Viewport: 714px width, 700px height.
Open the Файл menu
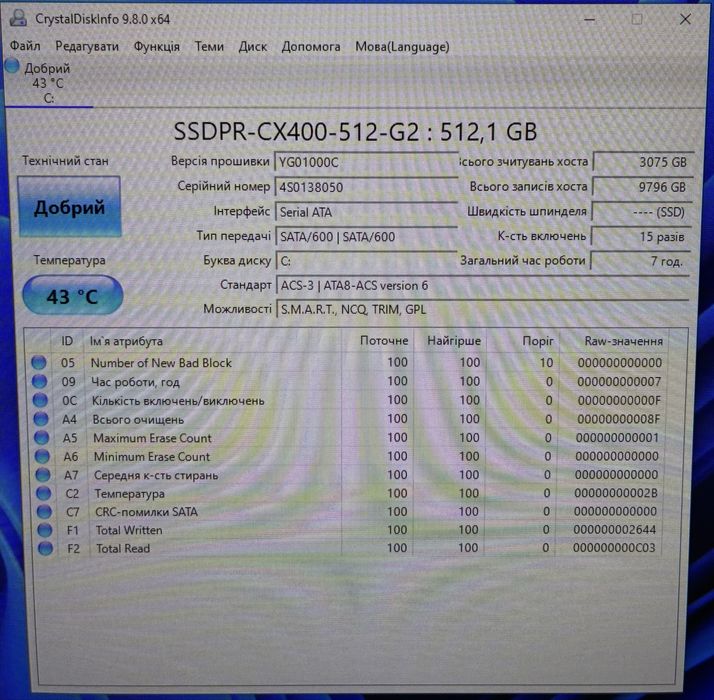25,46
